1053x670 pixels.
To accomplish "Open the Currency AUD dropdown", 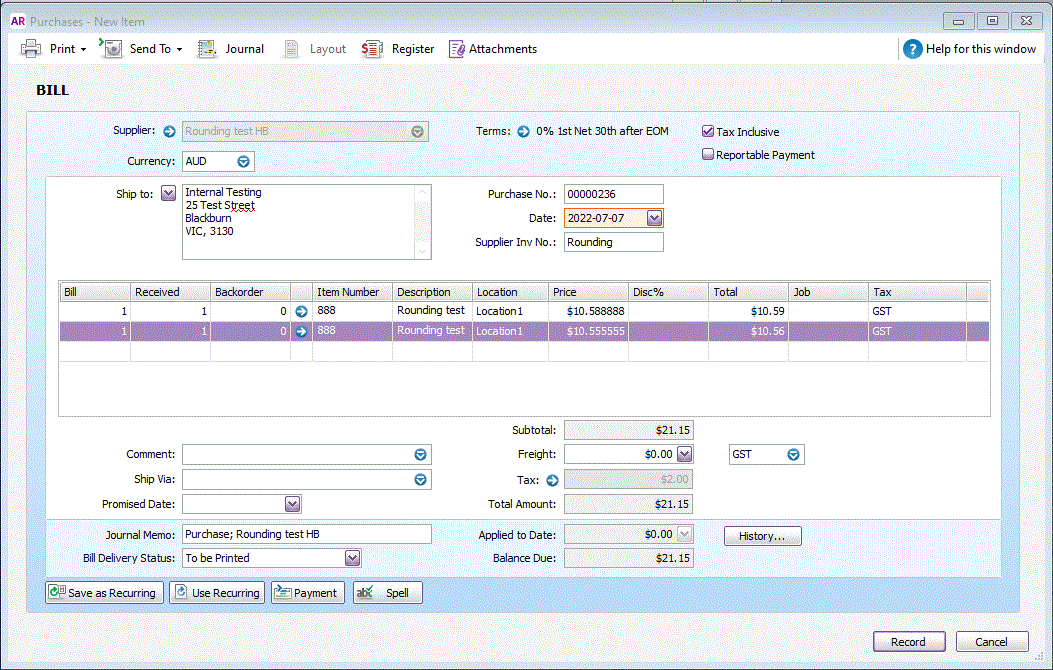I will (244, 162).
